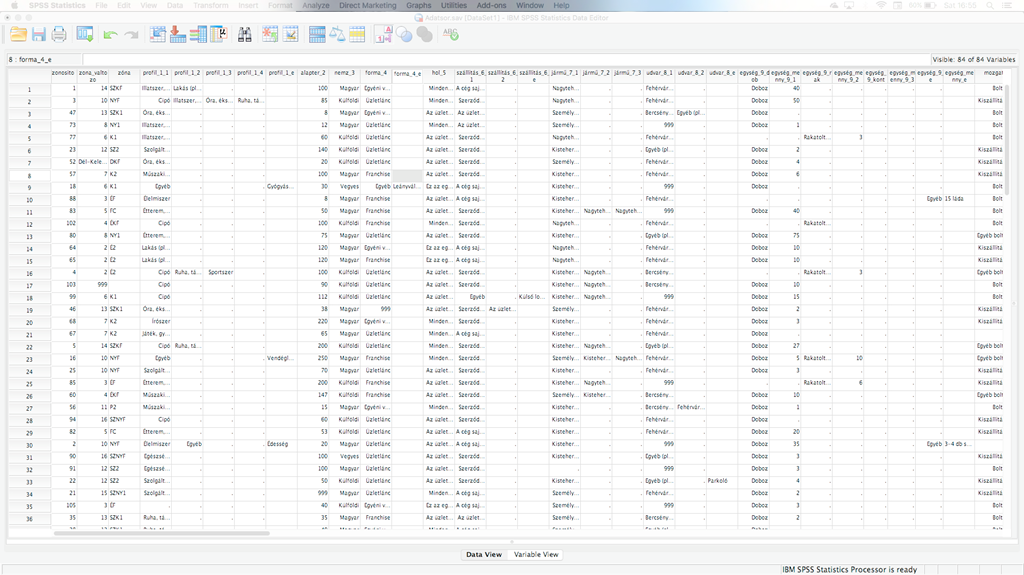The width and height of the screenshot is (1024, 575).
Task: Click the Insert variable icon
Action: coord(290,35)
